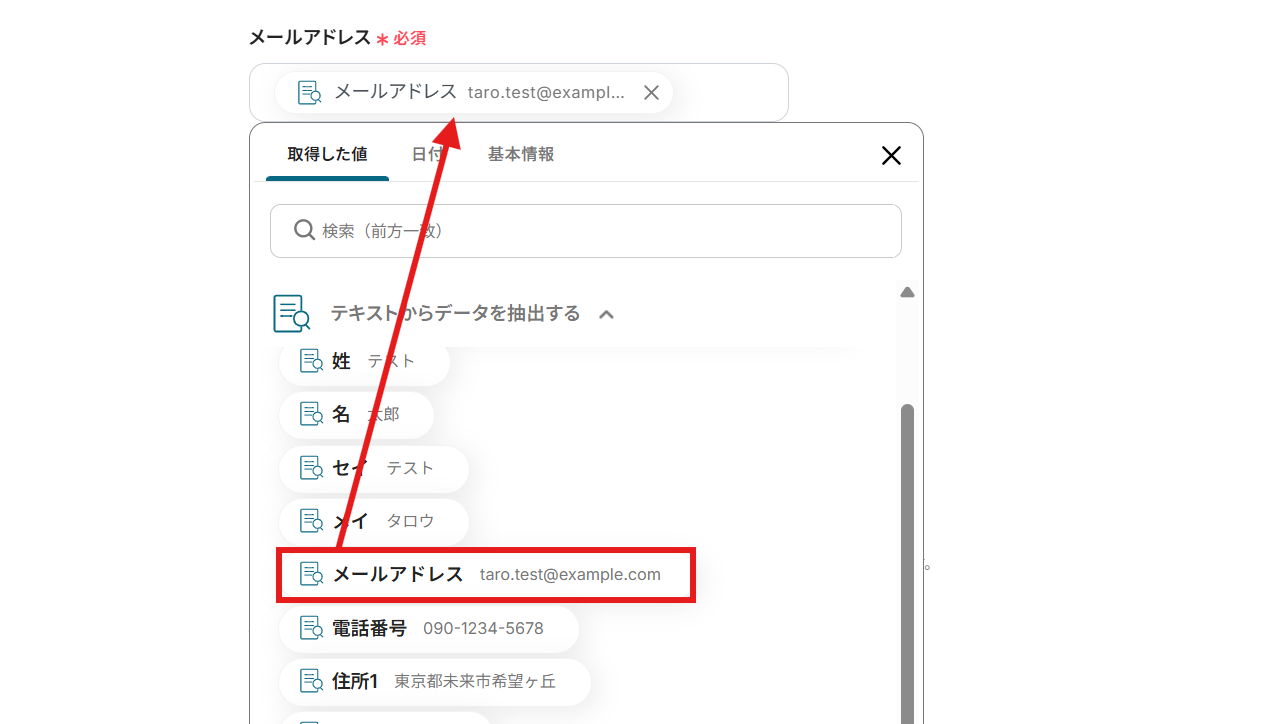Viewport: 1282px width, 724px height.
Task: Remove the メールアドレス chip from the input
Action: click(651, 93)
